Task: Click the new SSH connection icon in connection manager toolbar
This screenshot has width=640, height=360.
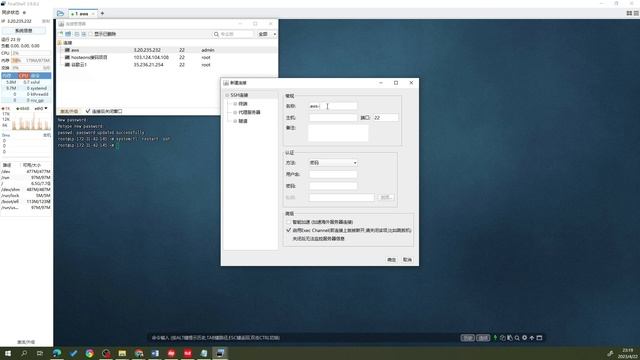Action: tap(61, 34)
